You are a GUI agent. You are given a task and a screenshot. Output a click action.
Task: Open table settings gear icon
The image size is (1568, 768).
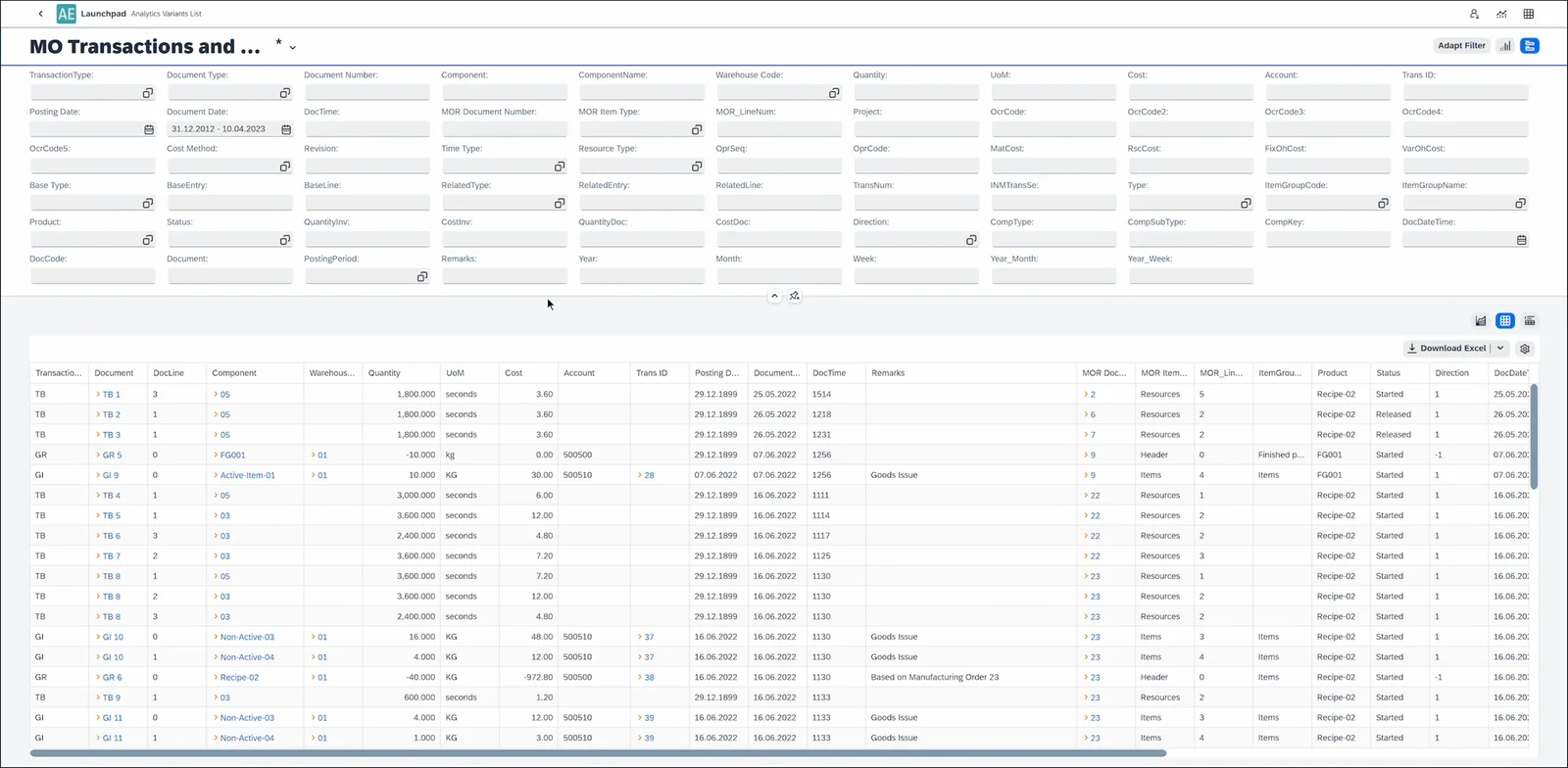point(1525,349)
